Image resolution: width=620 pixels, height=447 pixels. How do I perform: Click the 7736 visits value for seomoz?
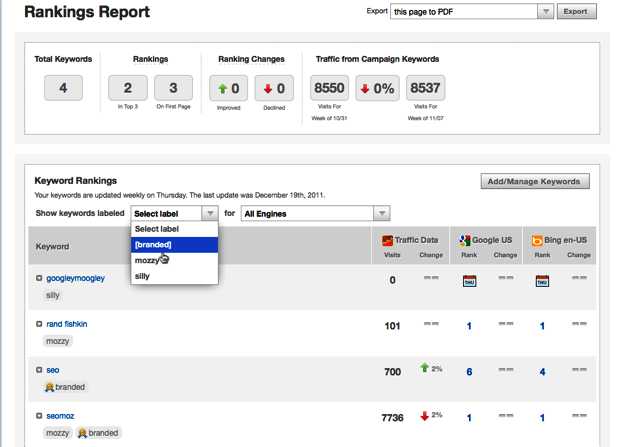pyautogui.click(x=392, y=418)
